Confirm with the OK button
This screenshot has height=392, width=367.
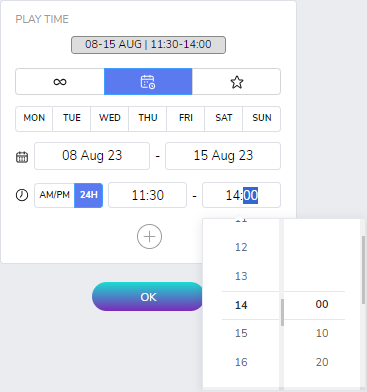pos(148,297)
